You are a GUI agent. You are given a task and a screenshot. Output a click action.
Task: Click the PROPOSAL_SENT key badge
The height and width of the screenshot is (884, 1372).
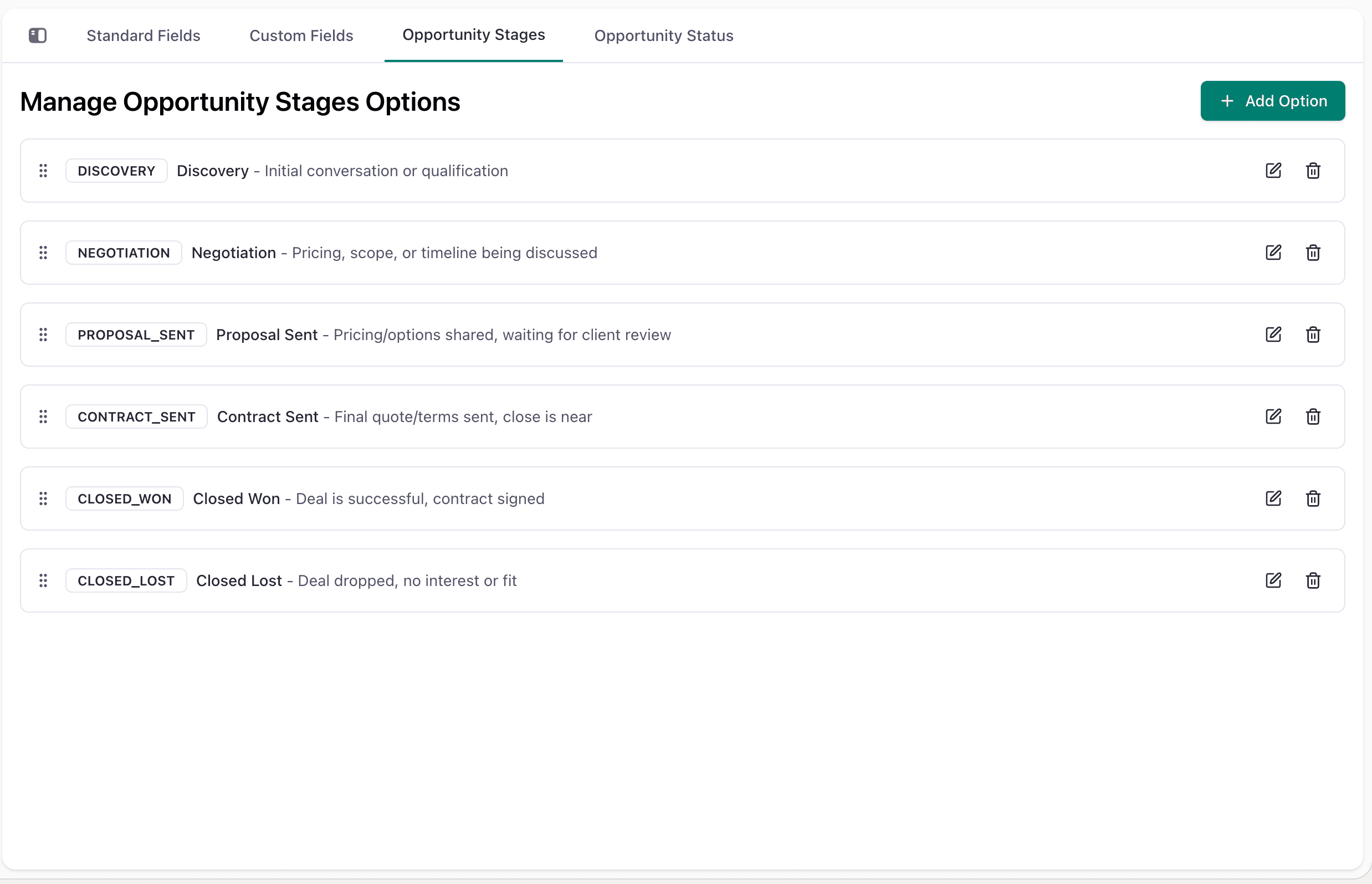[136, 335]
